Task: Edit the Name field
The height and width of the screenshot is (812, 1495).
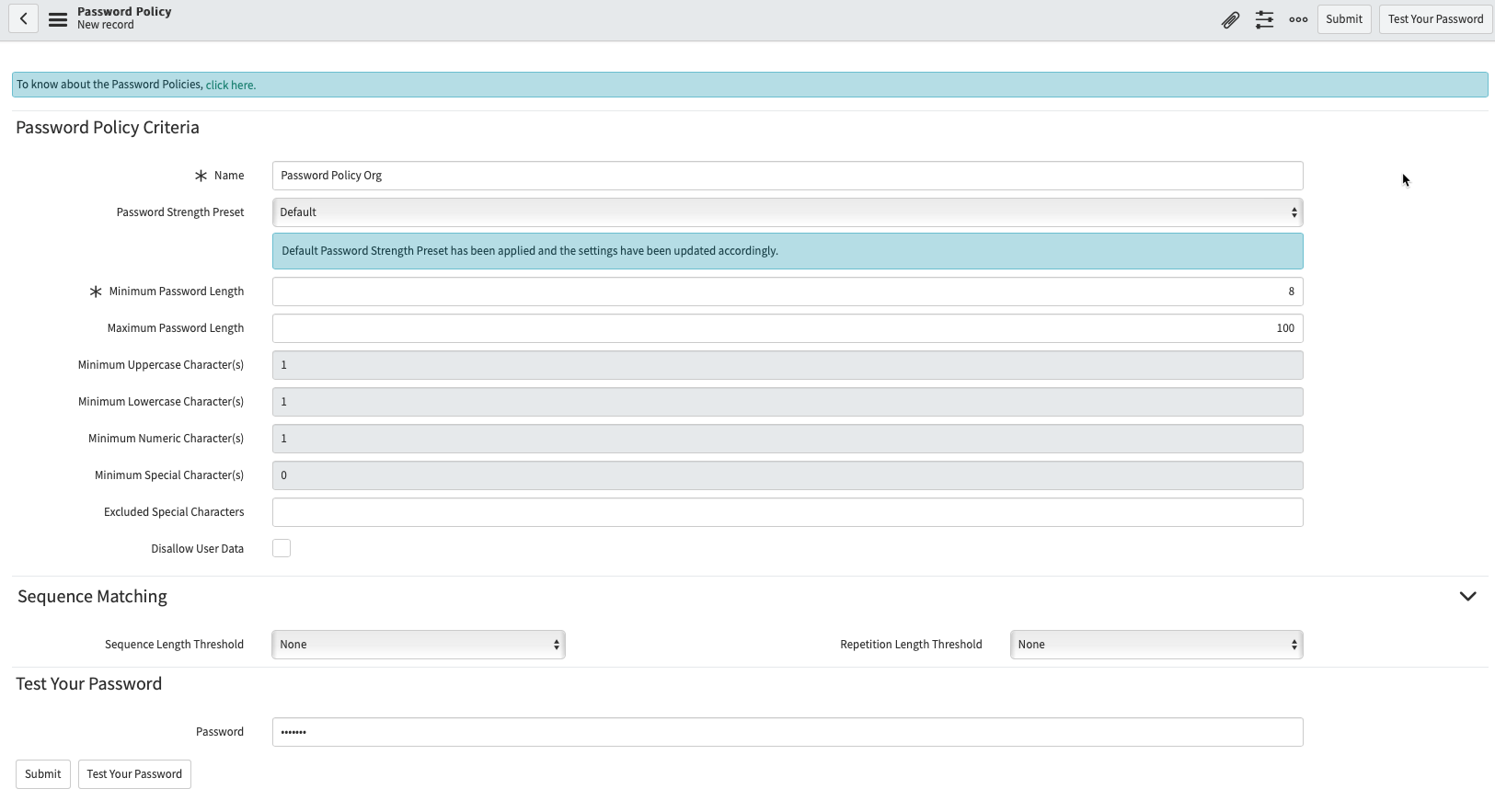Action: click(x=788, y=176)
